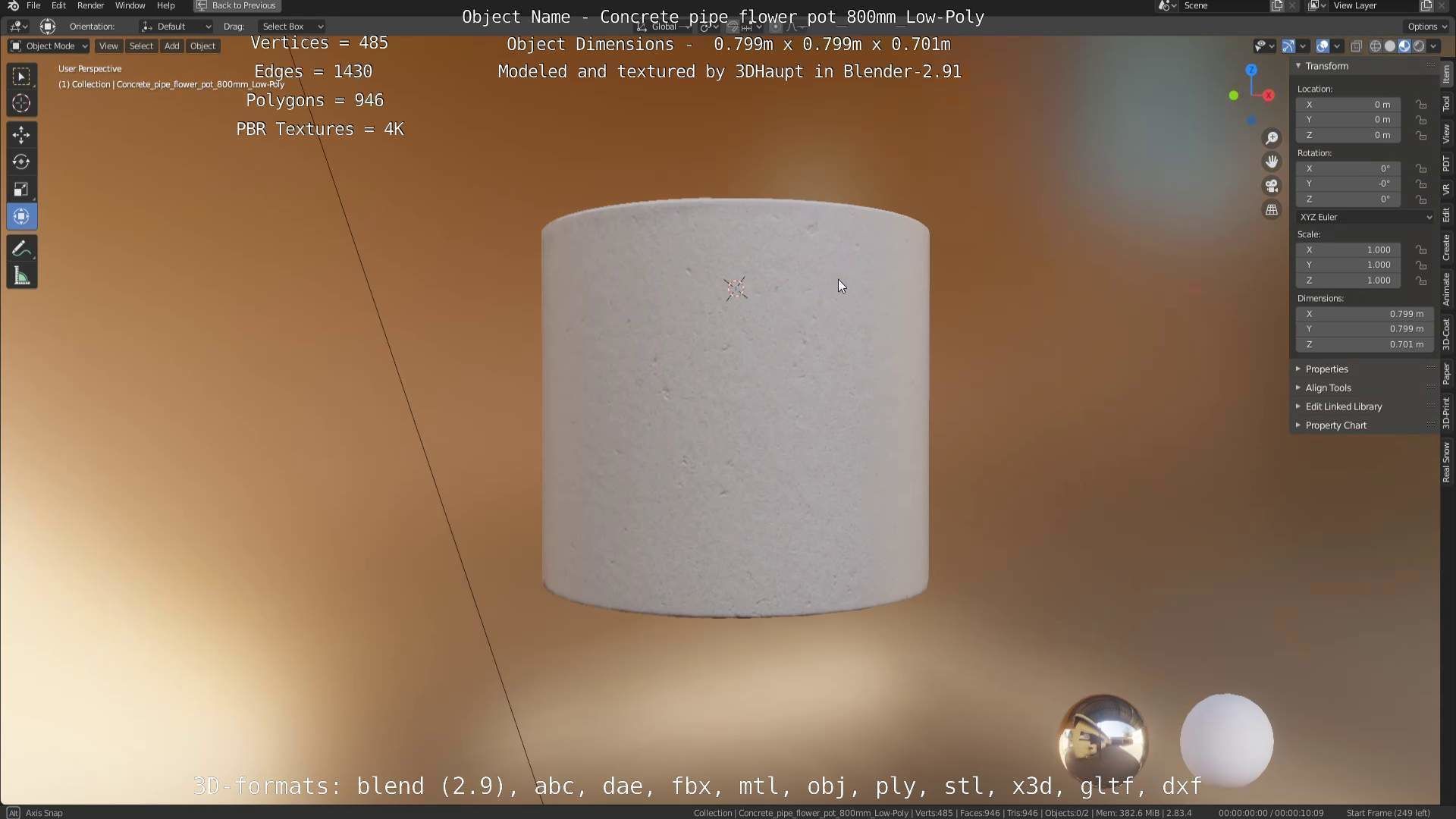Select the Annotate pencil tool

click(21, 249)
